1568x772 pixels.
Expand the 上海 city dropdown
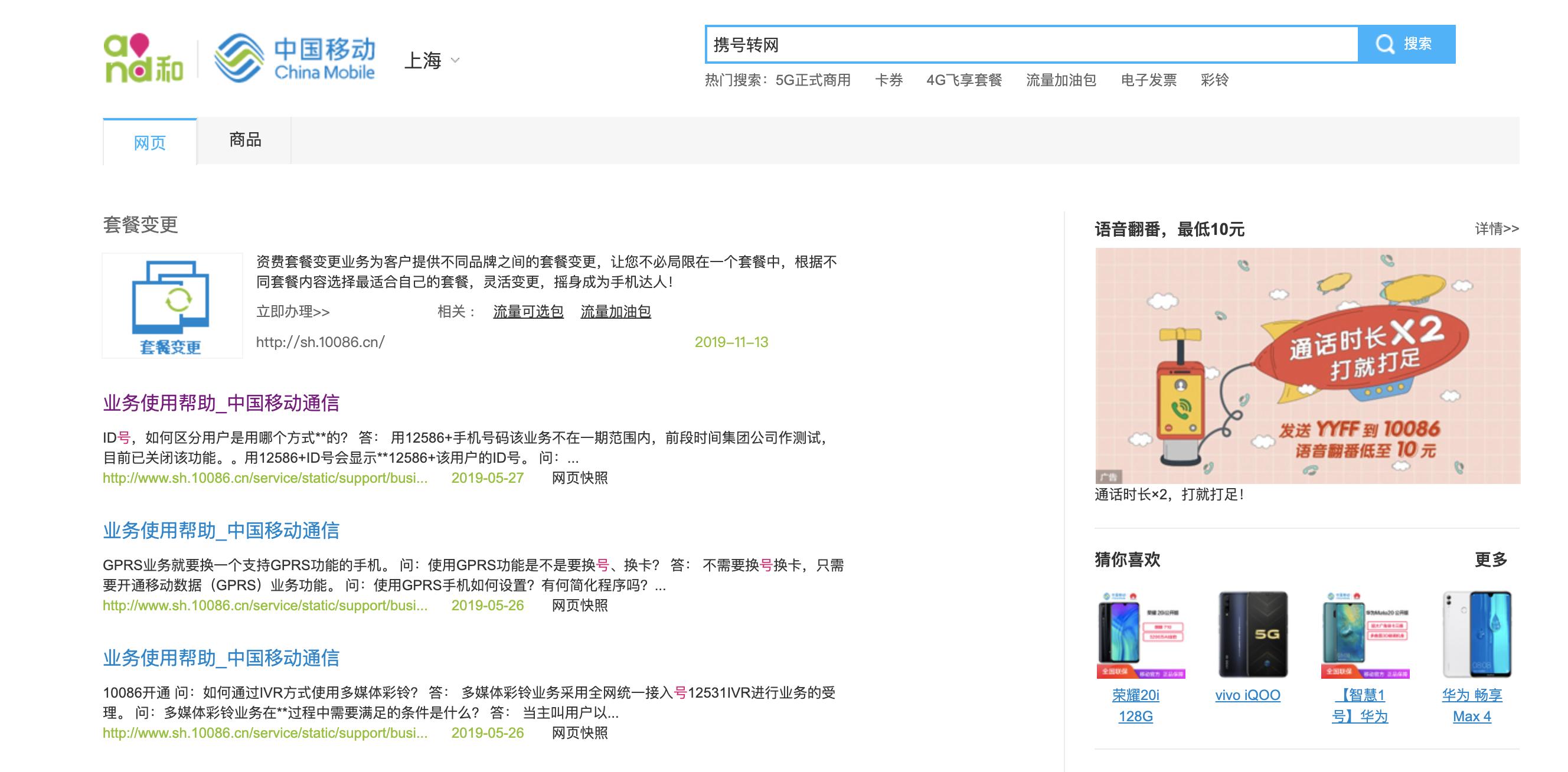pyautogui.click(x=432, y=60)
